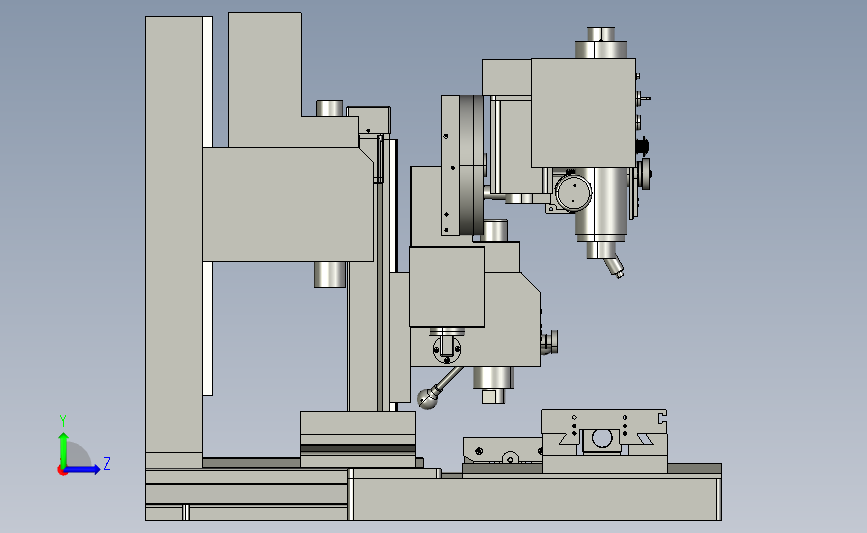Select the long base table under the vise
867x533 pixels.
(536, 499)
